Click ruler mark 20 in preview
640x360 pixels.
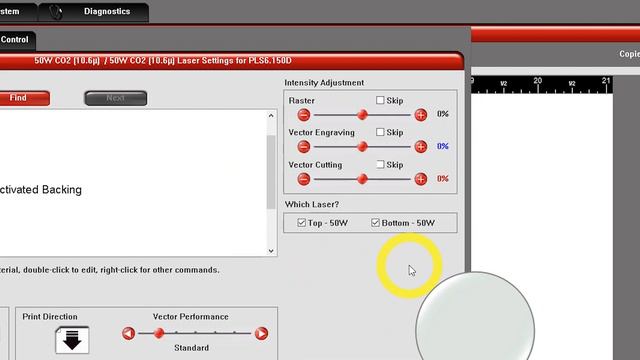tap(538, 80)
